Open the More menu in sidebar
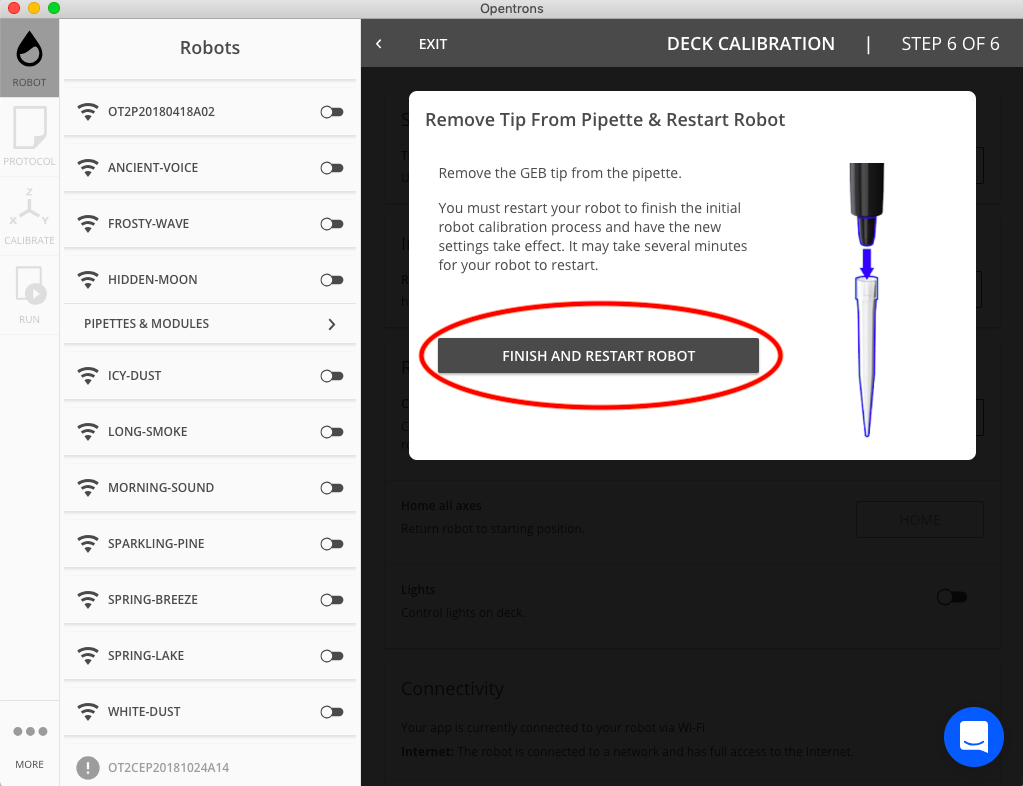 [x=29, y=744]
